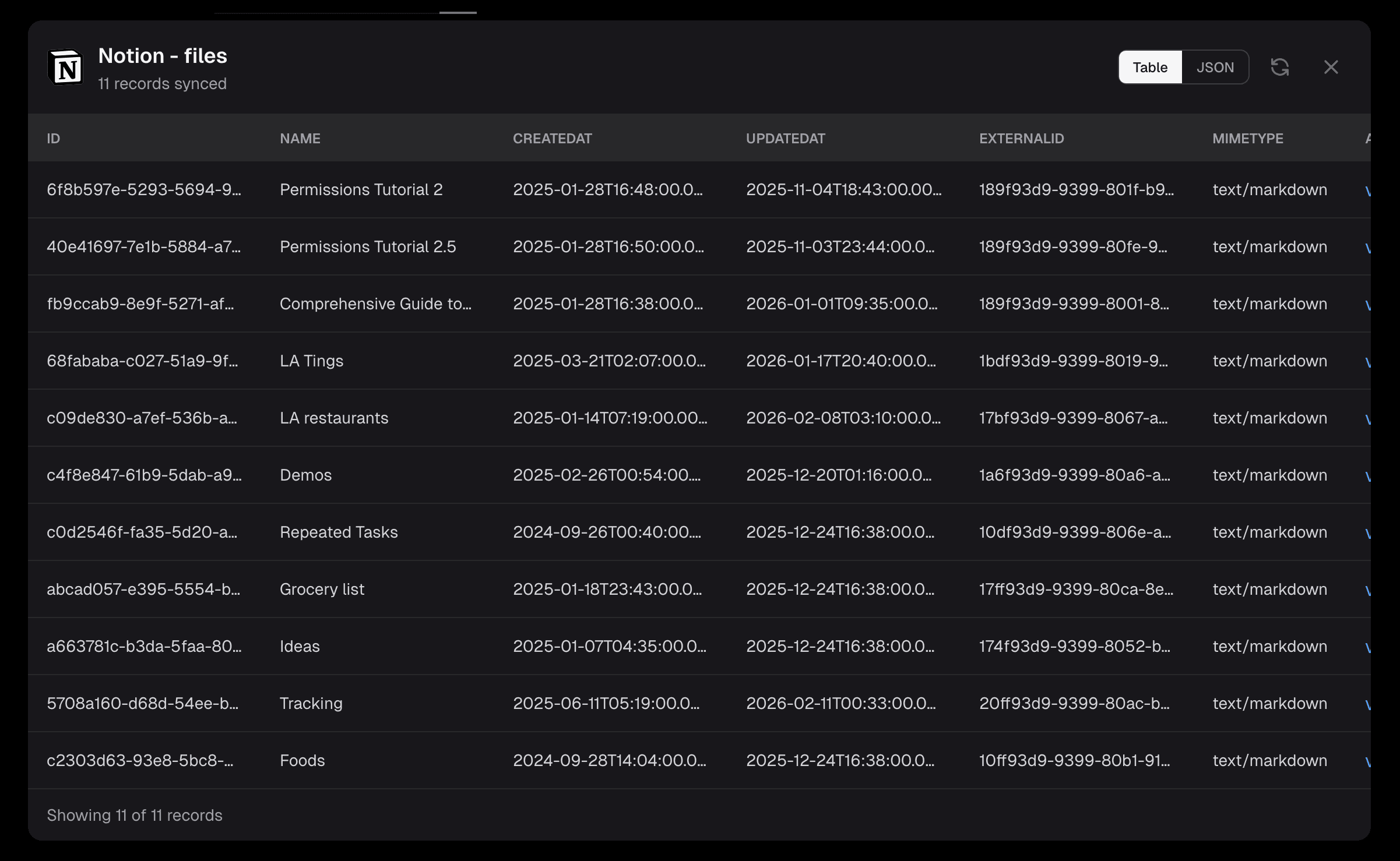Click the MIMETYPE column header
The image size is (1400, 861).
[x=1247, y=139]
